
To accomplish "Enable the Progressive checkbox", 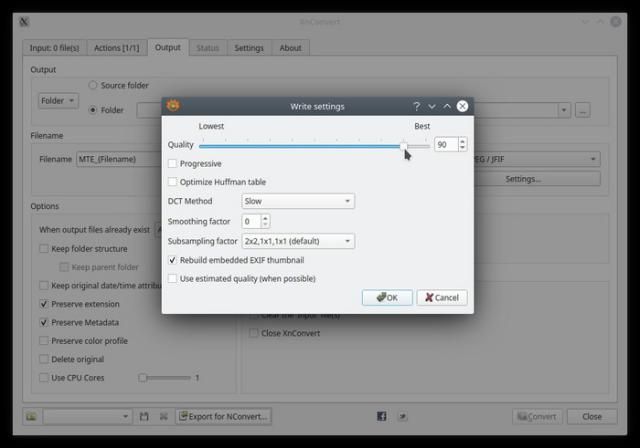I will pyautogui.click(x=173, y=164).
